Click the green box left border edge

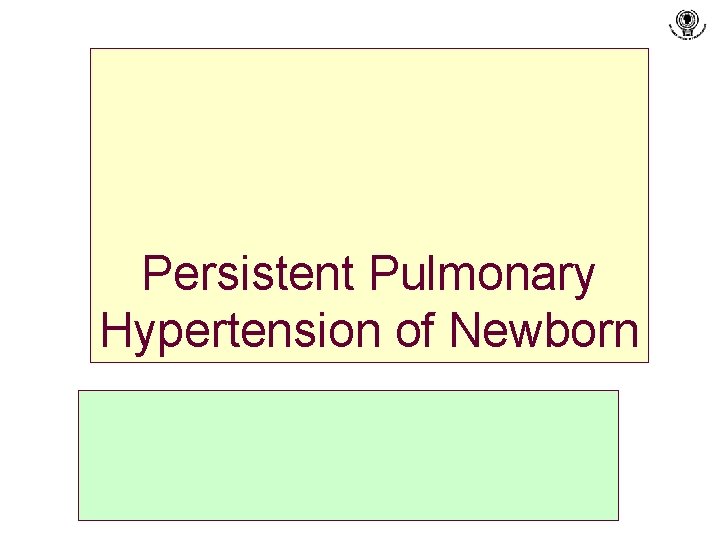[x=79, y=455]
